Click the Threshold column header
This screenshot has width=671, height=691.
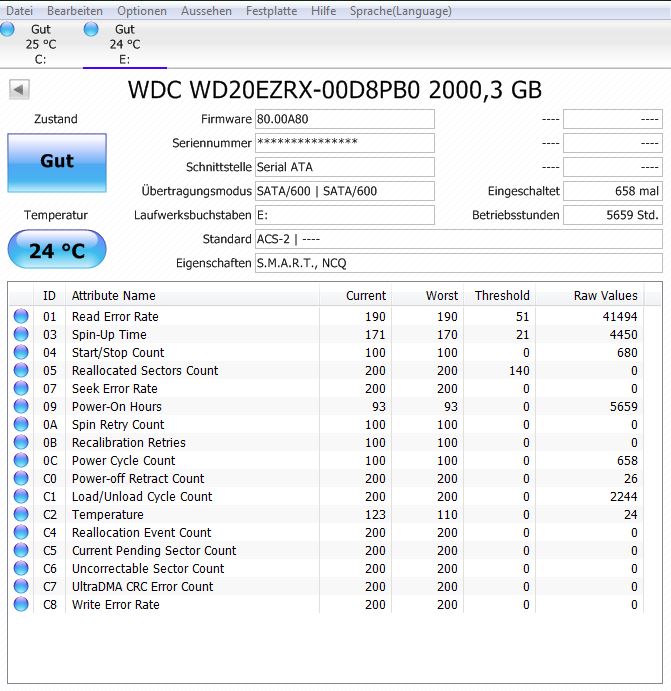point(500,295)
